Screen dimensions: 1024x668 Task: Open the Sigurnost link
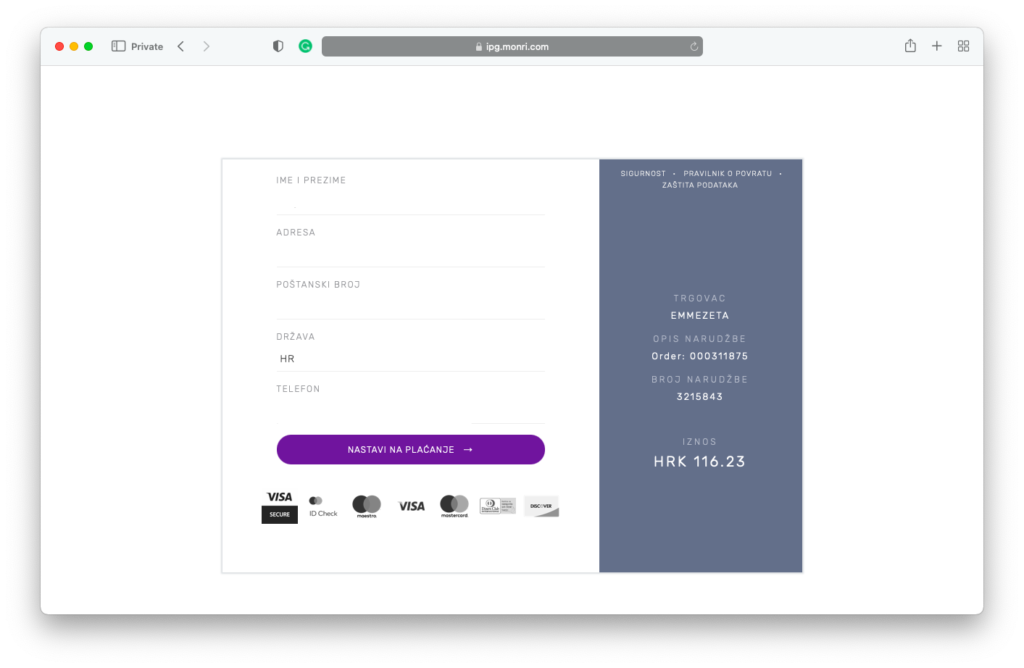[642, 173]
